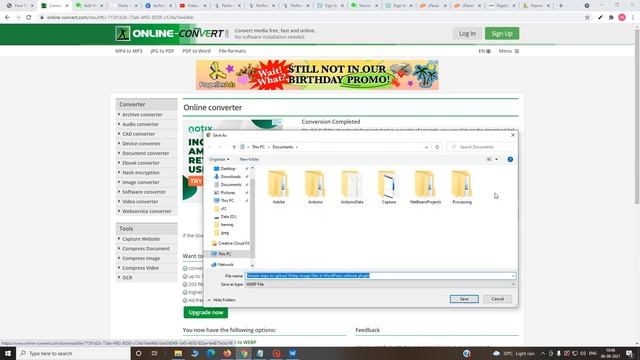Open the Windows Start menu
This screenshot has height=360, width=640.
click(x=8, y=353)
